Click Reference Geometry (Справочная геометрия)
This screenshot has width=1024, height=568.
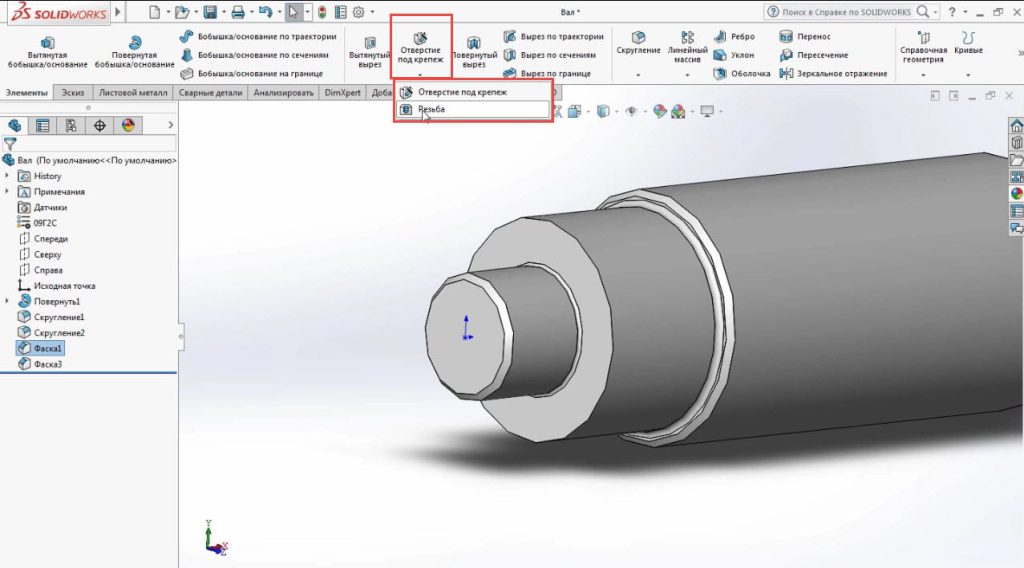923,47
